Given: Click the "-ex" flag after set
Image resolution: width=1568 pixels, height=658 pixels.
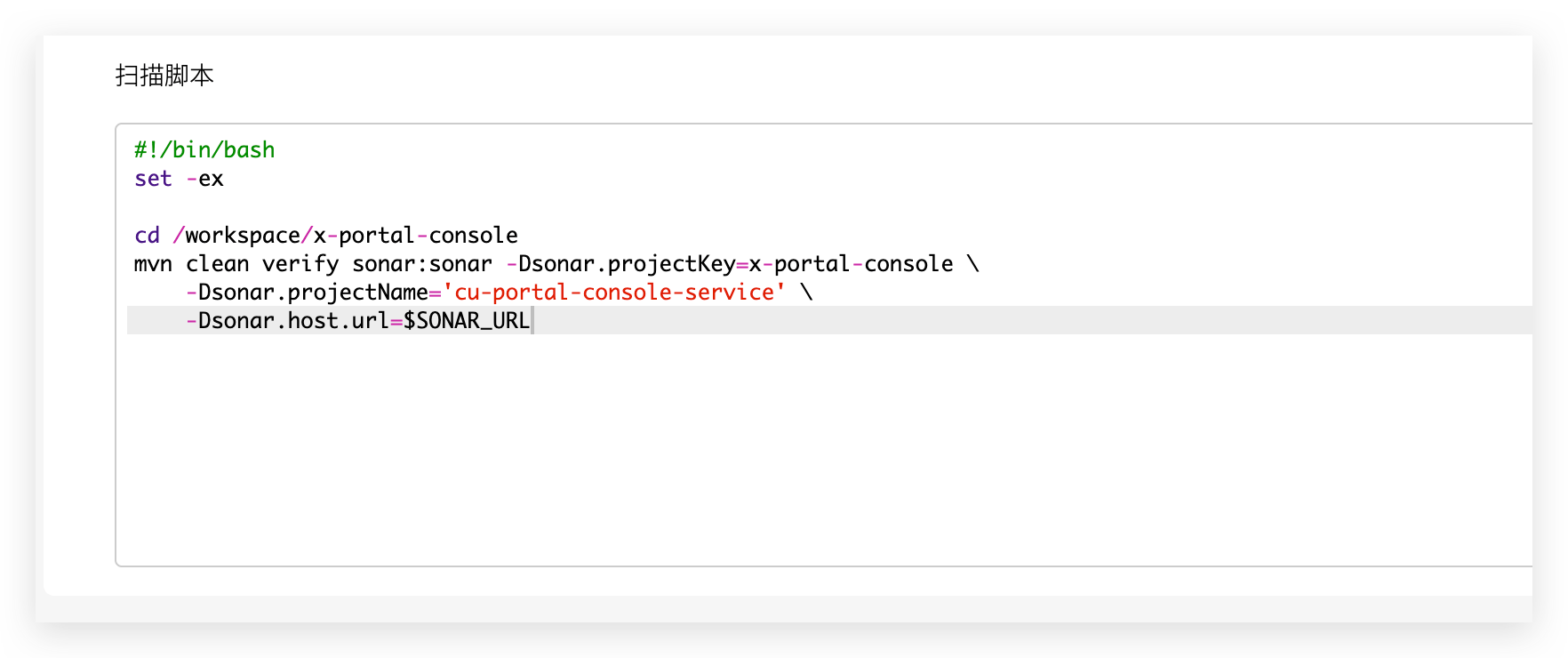Looking at the screenshot, I should (x=205, y=179).
